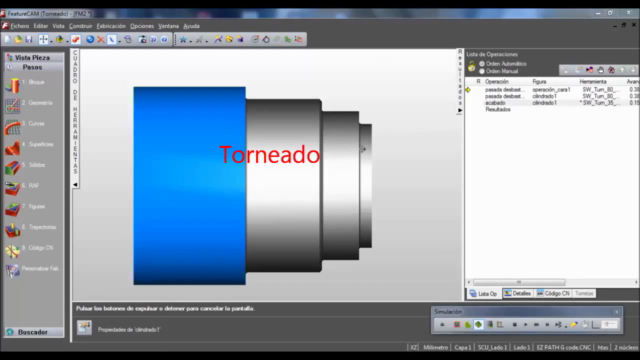Click the hand icon in operations toolbar
Image resolution: width=640 pixels, height=360 pixels.
tap(600, 70)
